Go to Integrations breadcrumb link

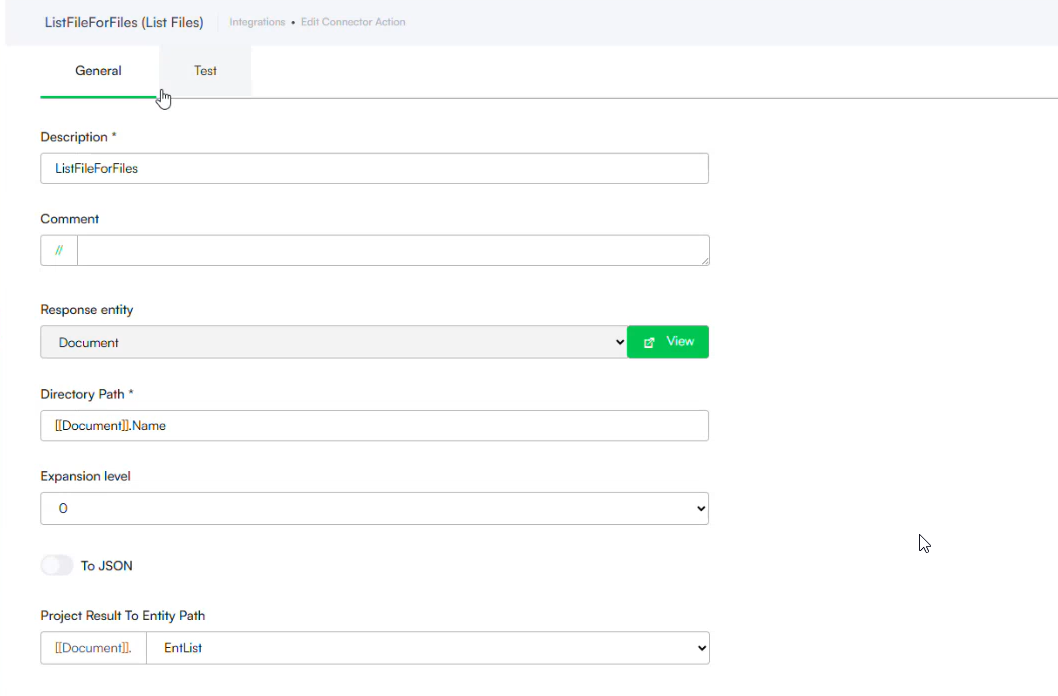[x=257, y=22]
